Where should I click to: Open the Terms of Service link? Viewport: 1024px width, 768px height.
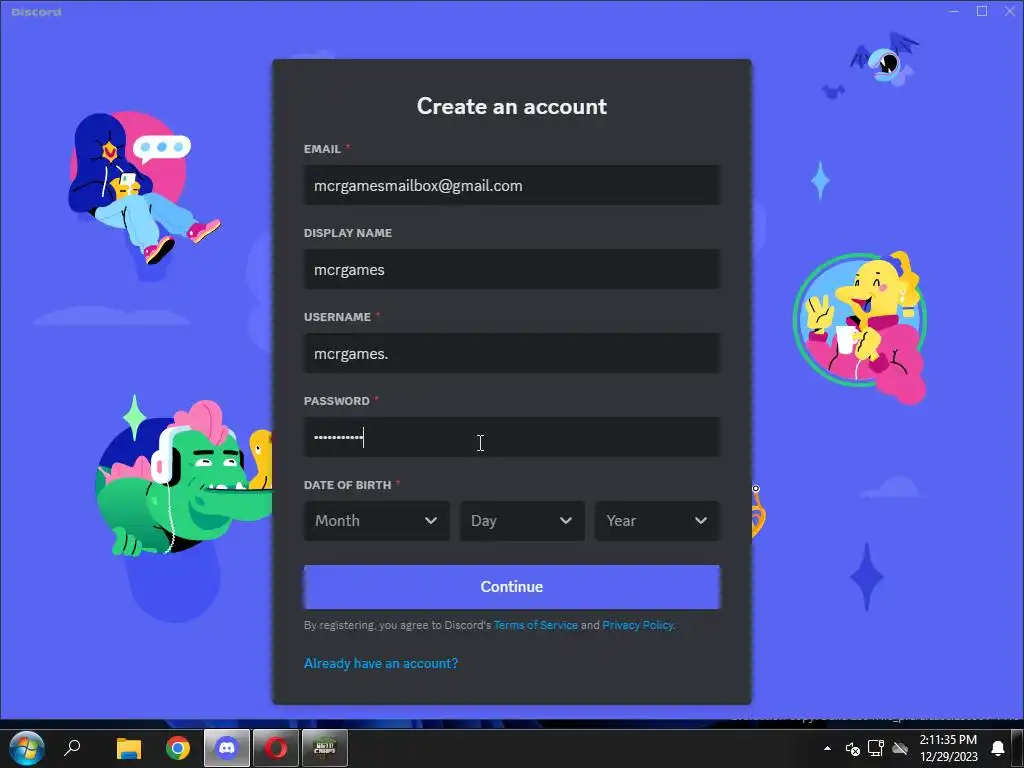pos(536,625)
